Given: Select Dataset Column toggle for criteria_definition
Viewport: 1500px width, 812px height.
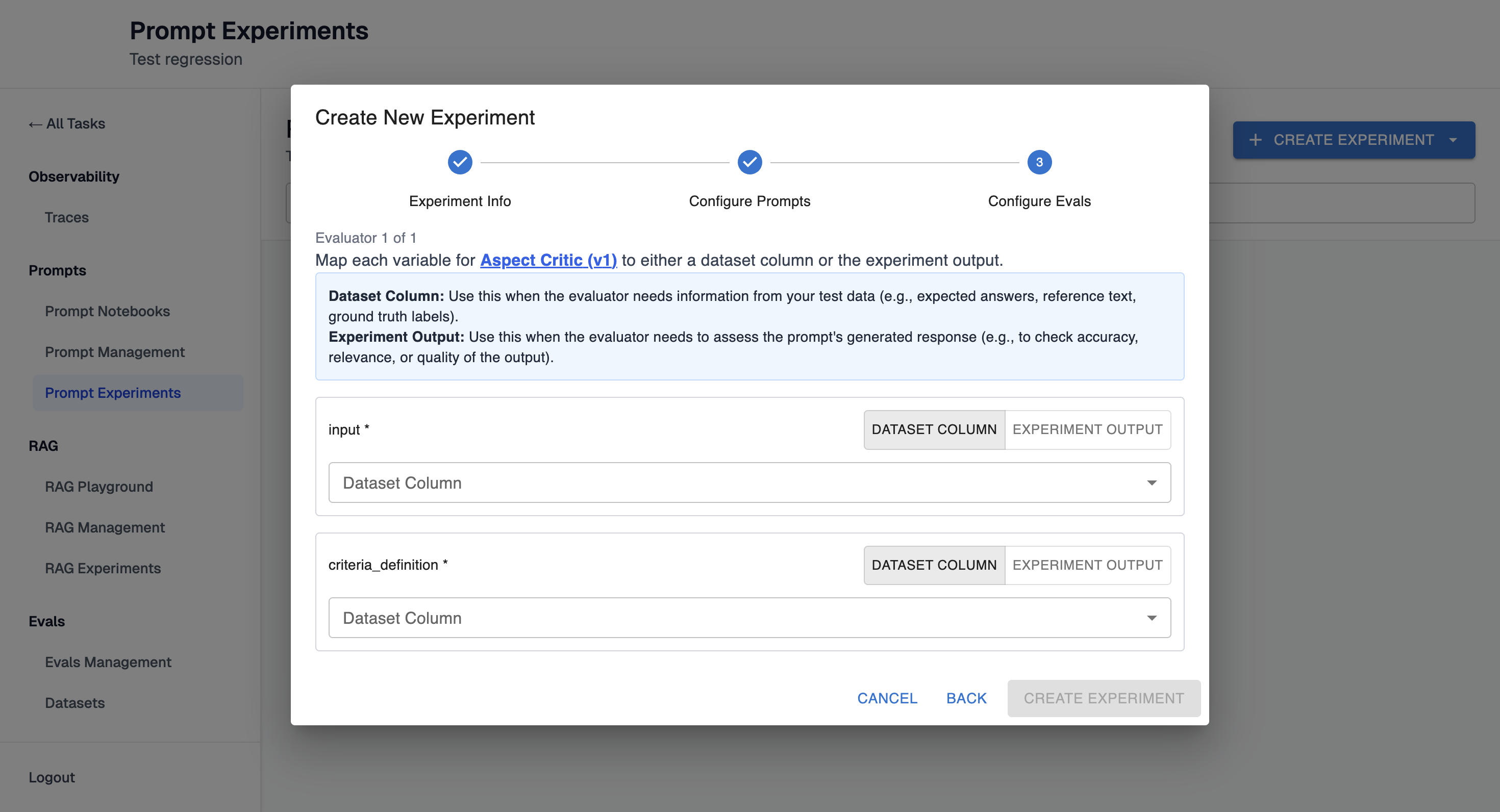Looking at the screenshot, I should tap(934, 565).
